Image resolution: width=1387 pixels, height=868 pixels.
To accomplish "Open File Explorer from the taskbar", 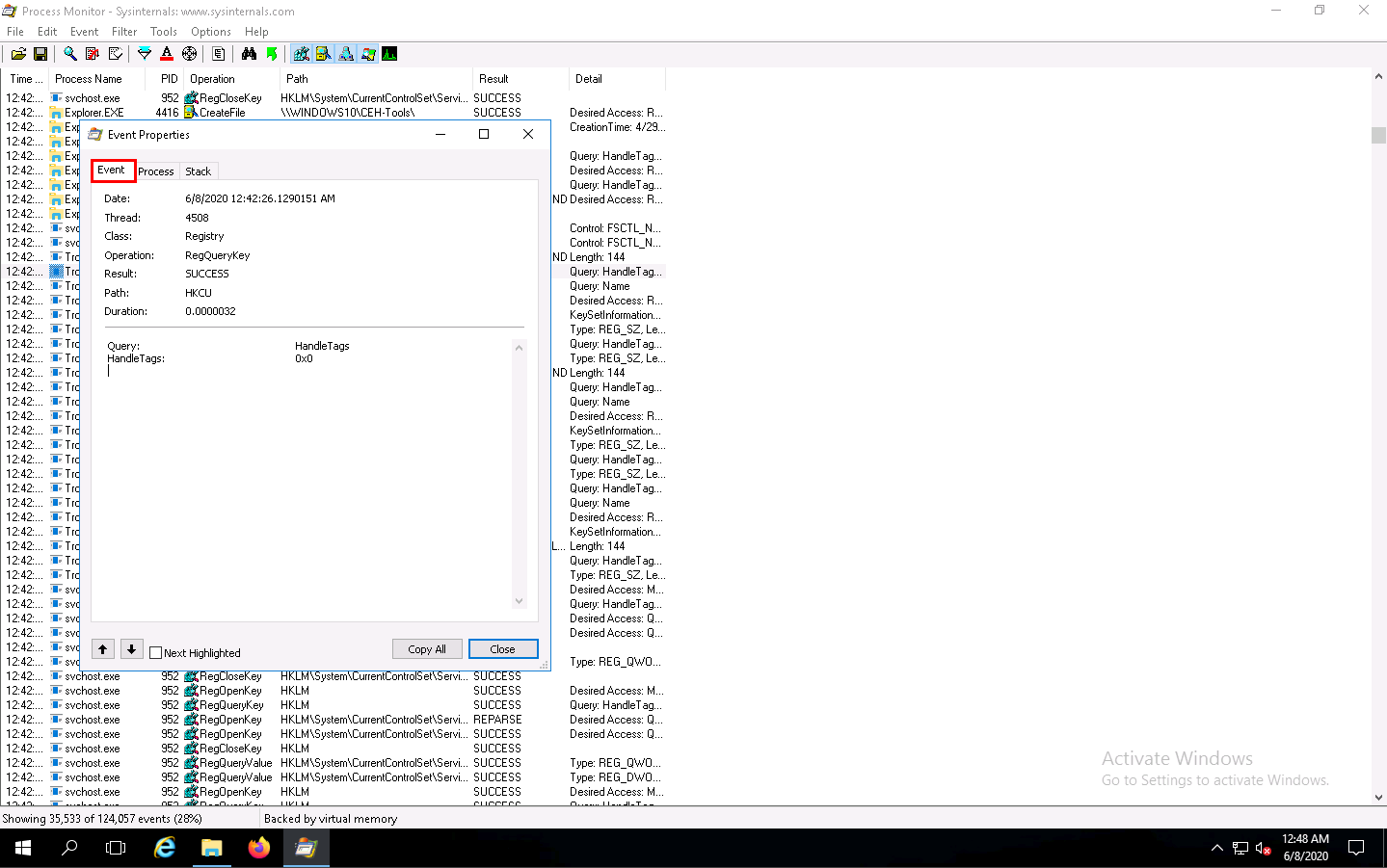I will [x=212, y=848].
